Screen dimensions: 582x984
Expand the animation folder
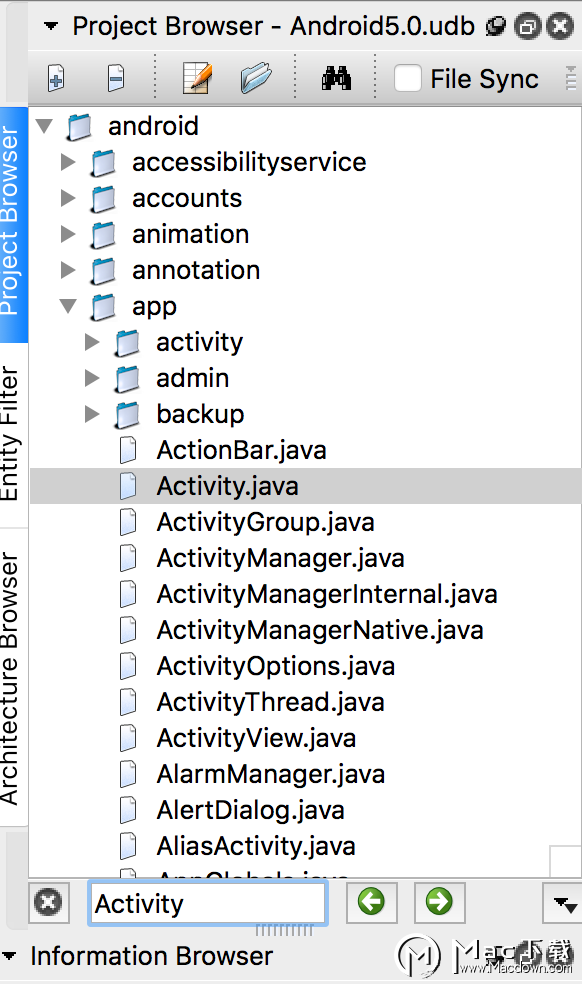pyautogui.click(x=68, y=234)
